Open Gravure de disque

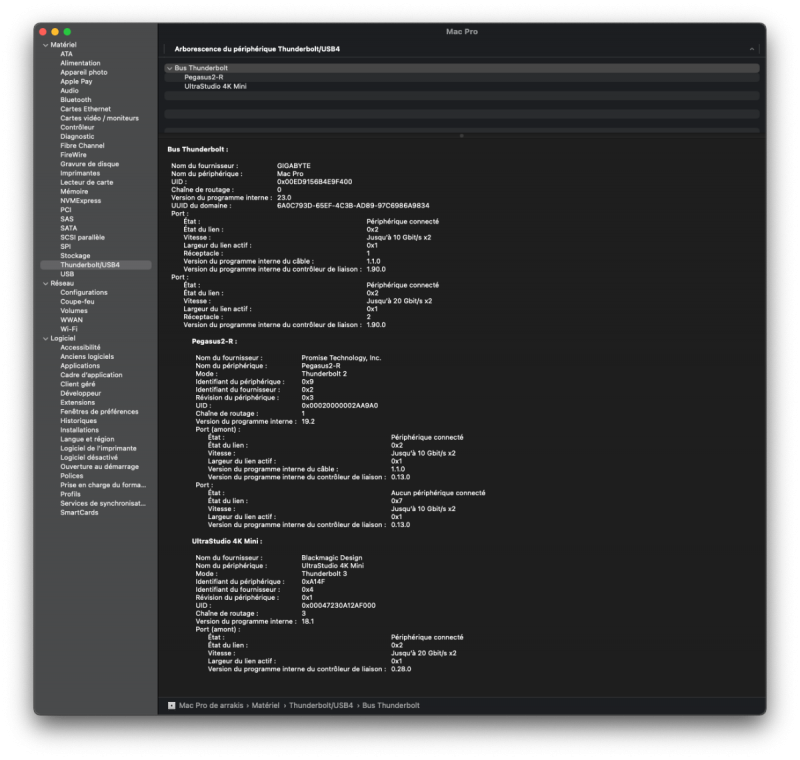click(89, 164)
